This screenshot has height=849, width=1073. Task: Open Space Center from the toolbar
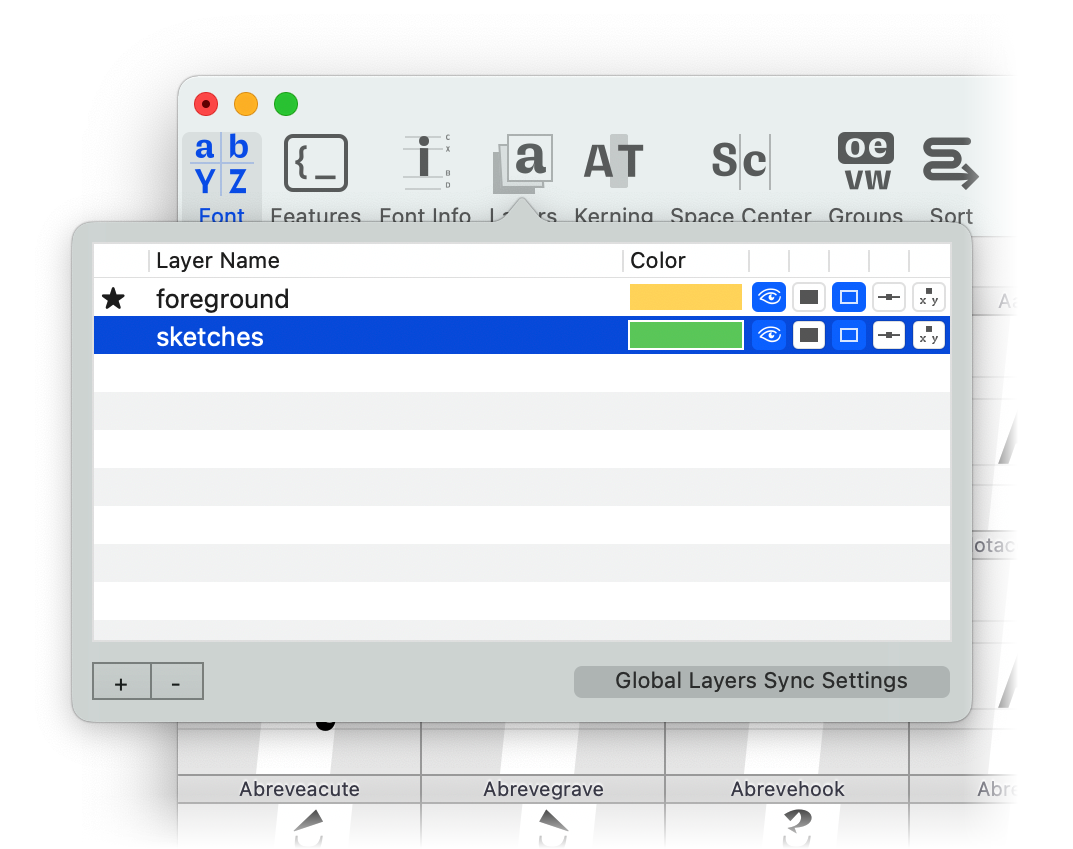click(740, 163)
